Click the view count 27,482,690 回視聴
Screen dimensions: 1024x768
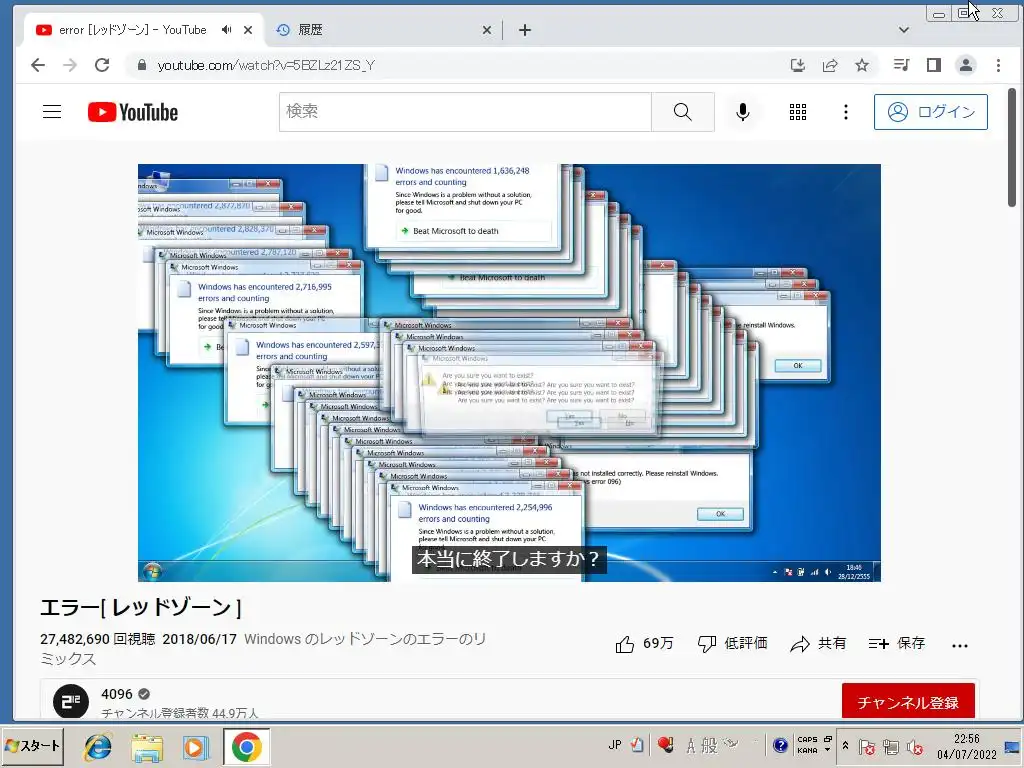click(97, 639)
